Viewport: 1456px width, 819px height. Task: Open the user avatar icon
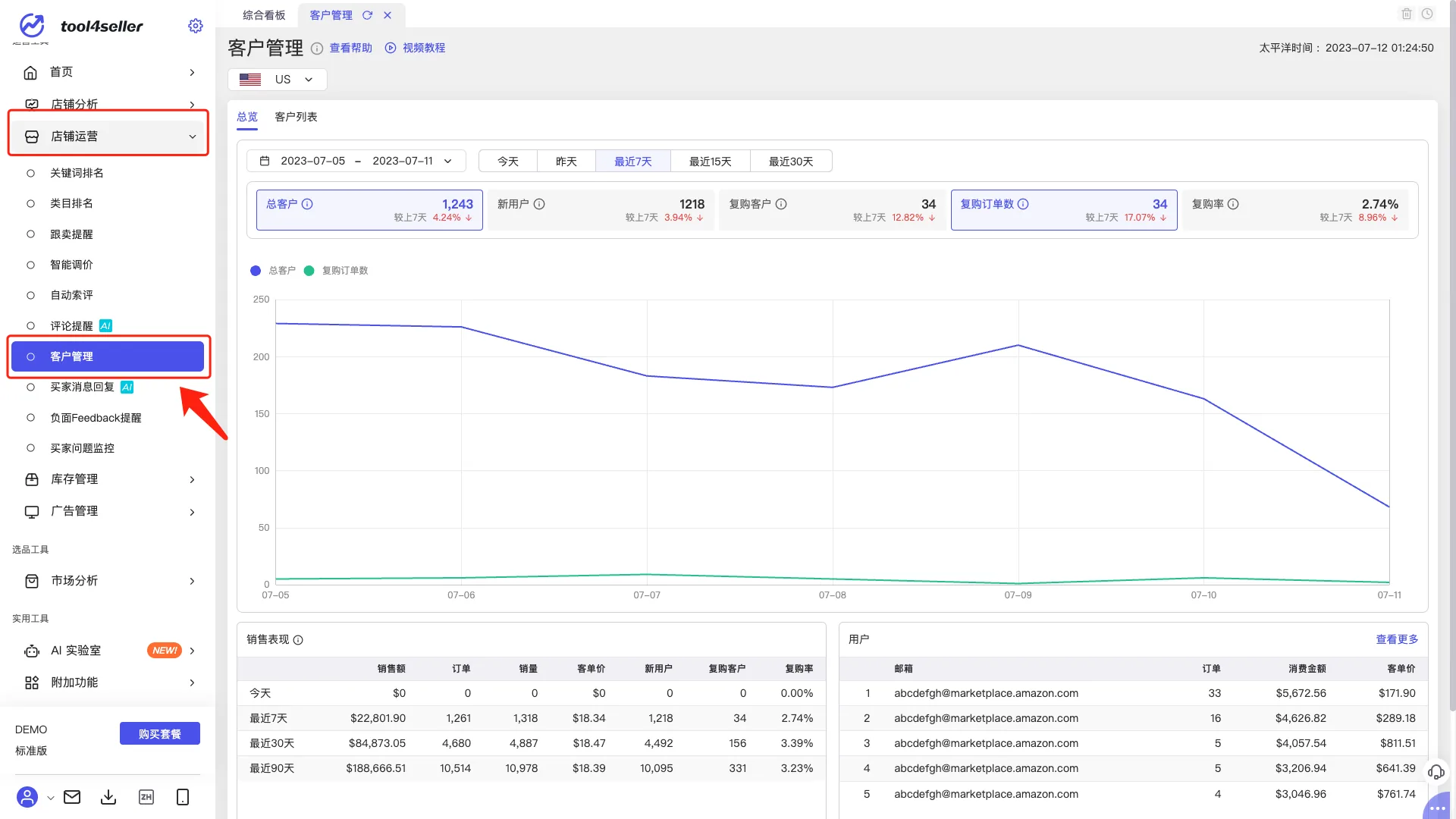tap(27, 797)
